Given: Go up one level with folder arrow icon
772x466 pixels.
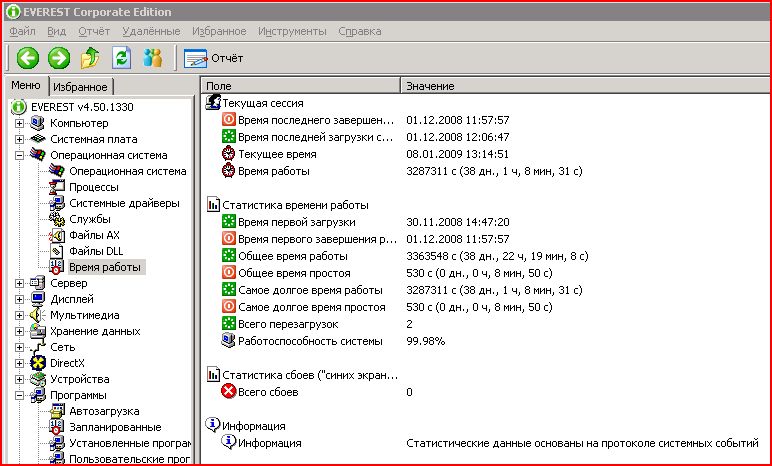Looking at the screenshot, I should [x=90, y=58].
